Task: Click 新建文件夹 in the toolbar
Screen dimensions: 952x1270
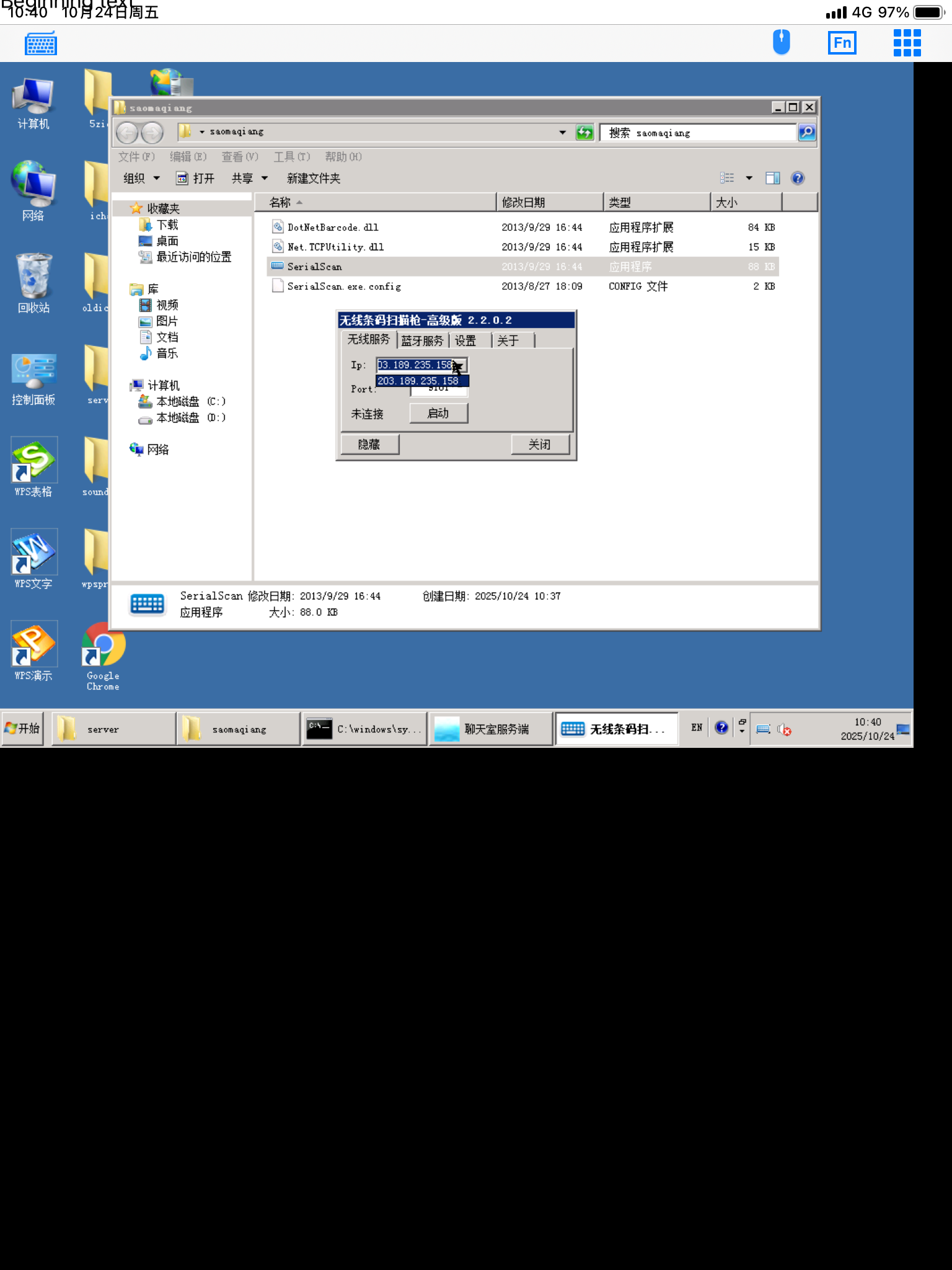Action: point(314,179)
